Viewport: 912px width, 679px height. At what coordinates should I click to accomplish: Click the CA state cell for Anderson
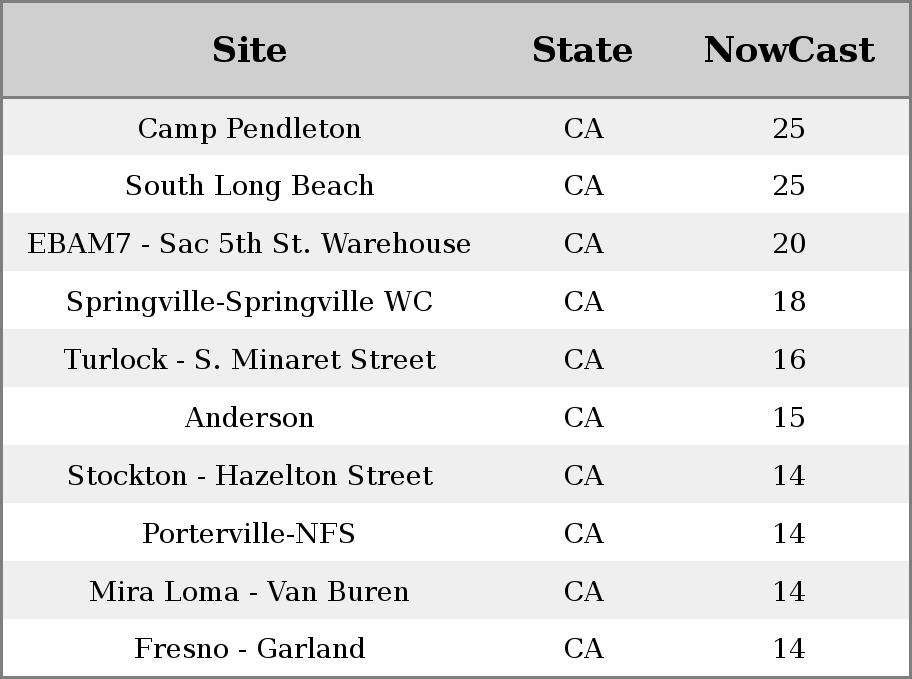(x=583, y=417)
